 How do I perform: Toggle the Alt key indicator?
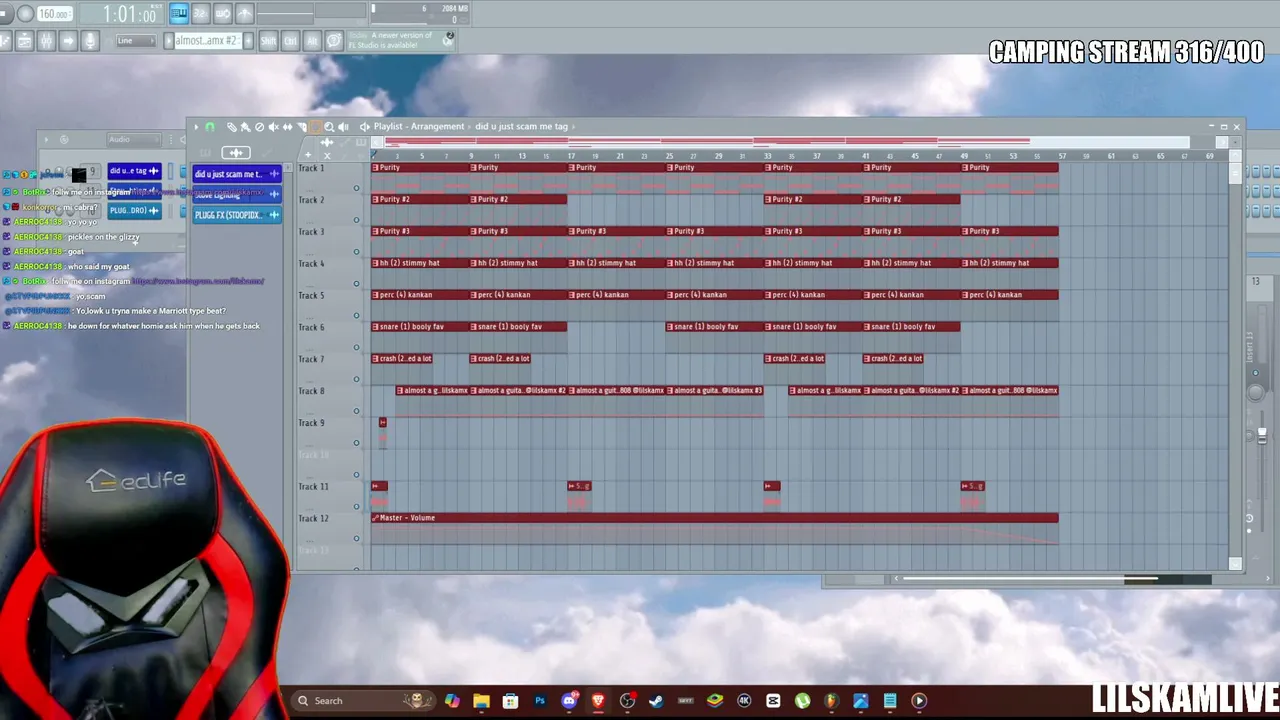(x=312, y=41)
